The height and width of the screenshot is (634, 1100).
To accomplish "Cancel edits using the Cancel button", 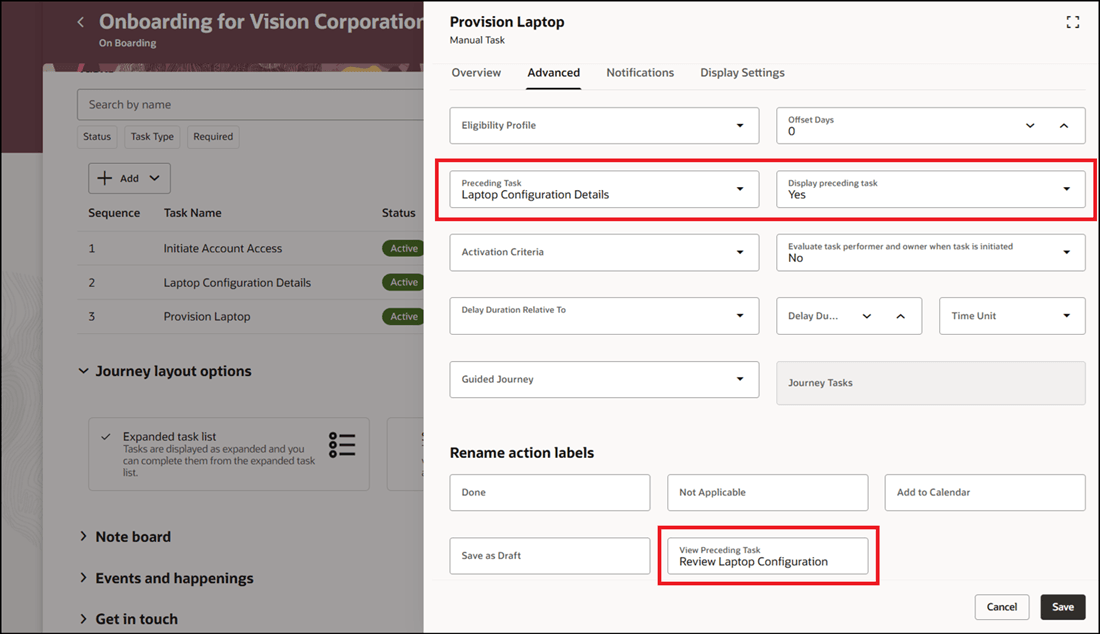I will 1002,607.
